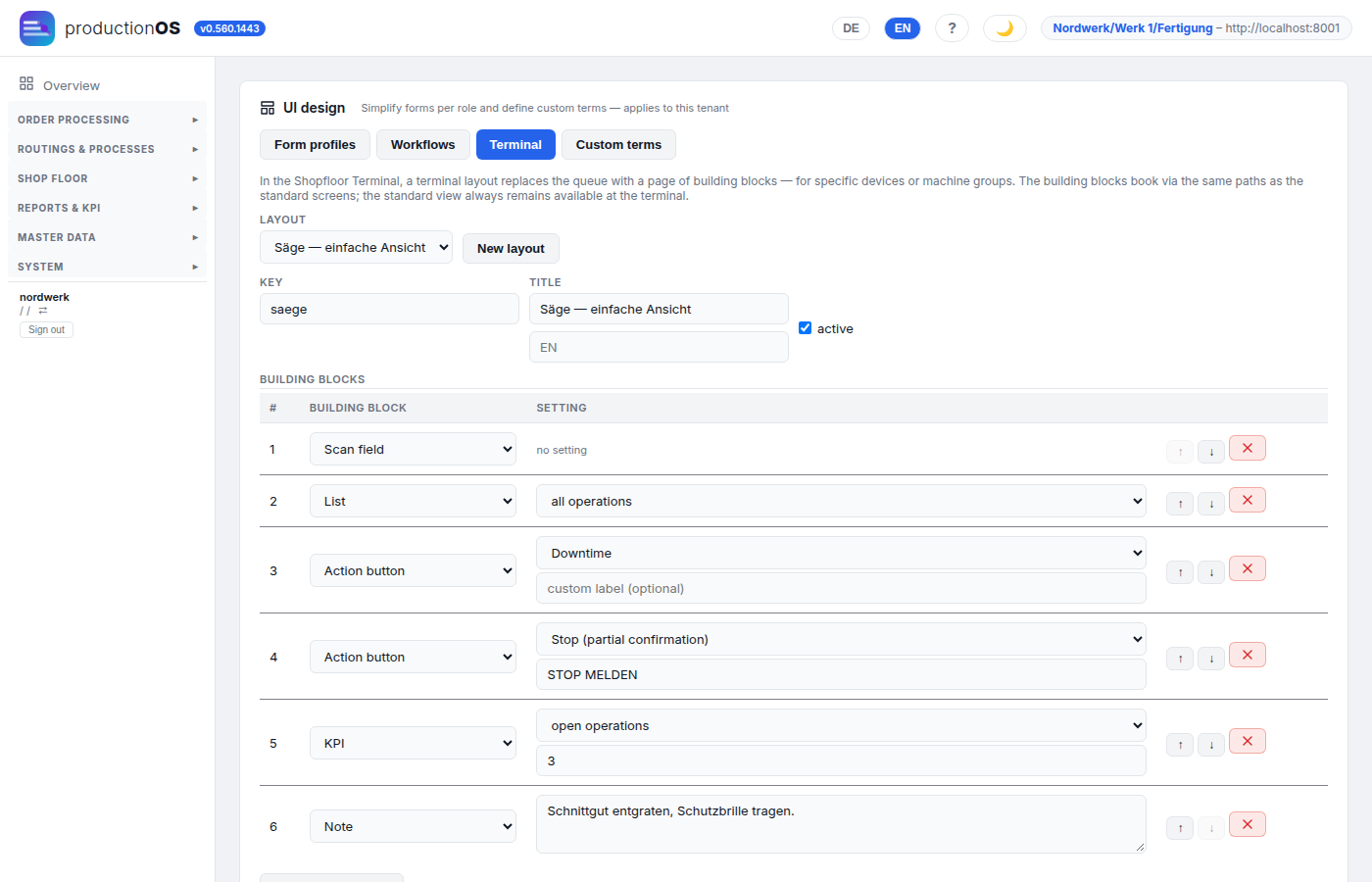Move List block down

[1211, 504]
